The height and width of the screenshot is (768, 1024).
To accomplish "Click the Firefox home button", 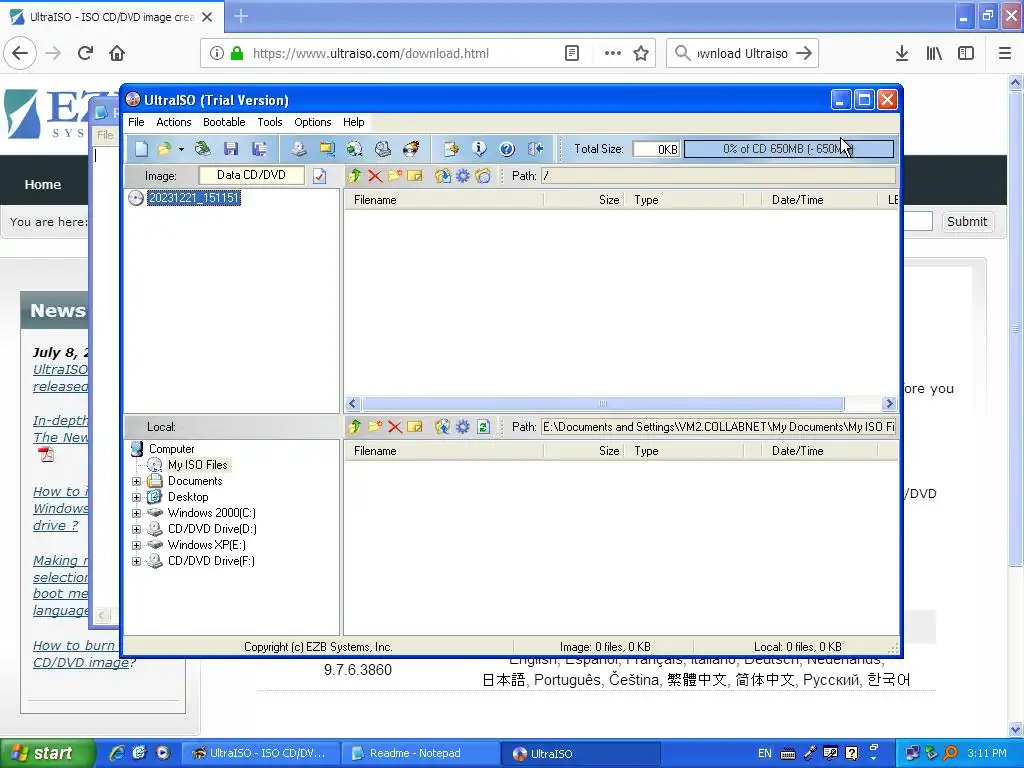I will pyautogui.click(x=117, y=54).
